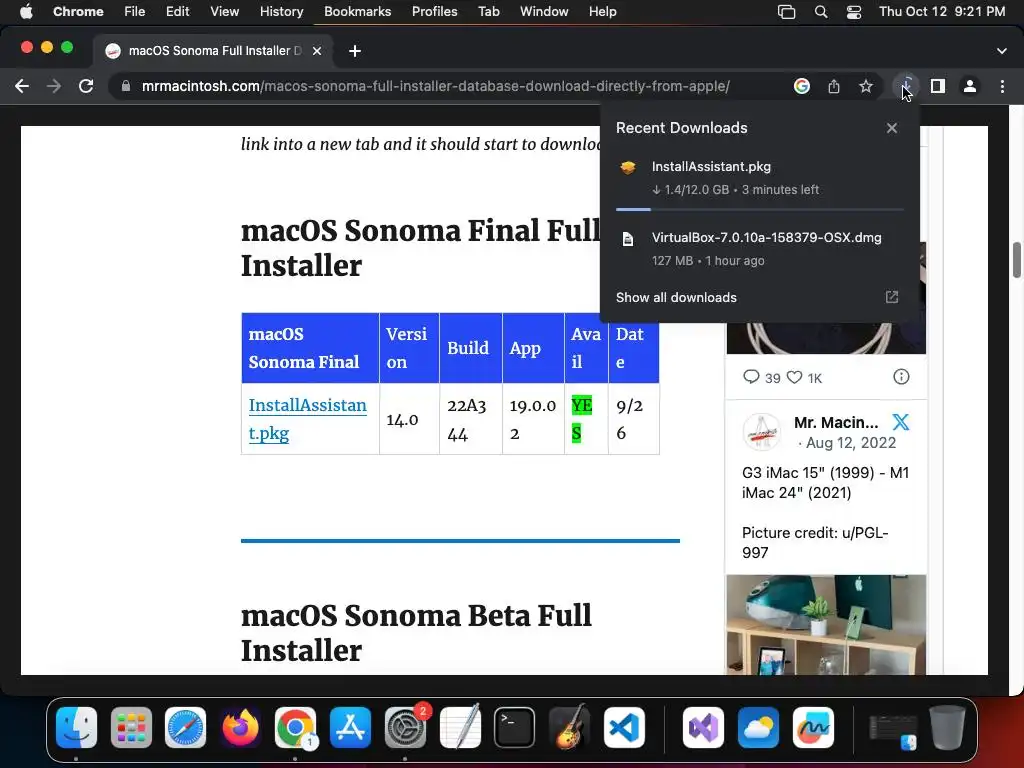Click the Mr. Macintosh tweet avatar
Screen dimensions: 1024x768
click(x=761, y=432)
